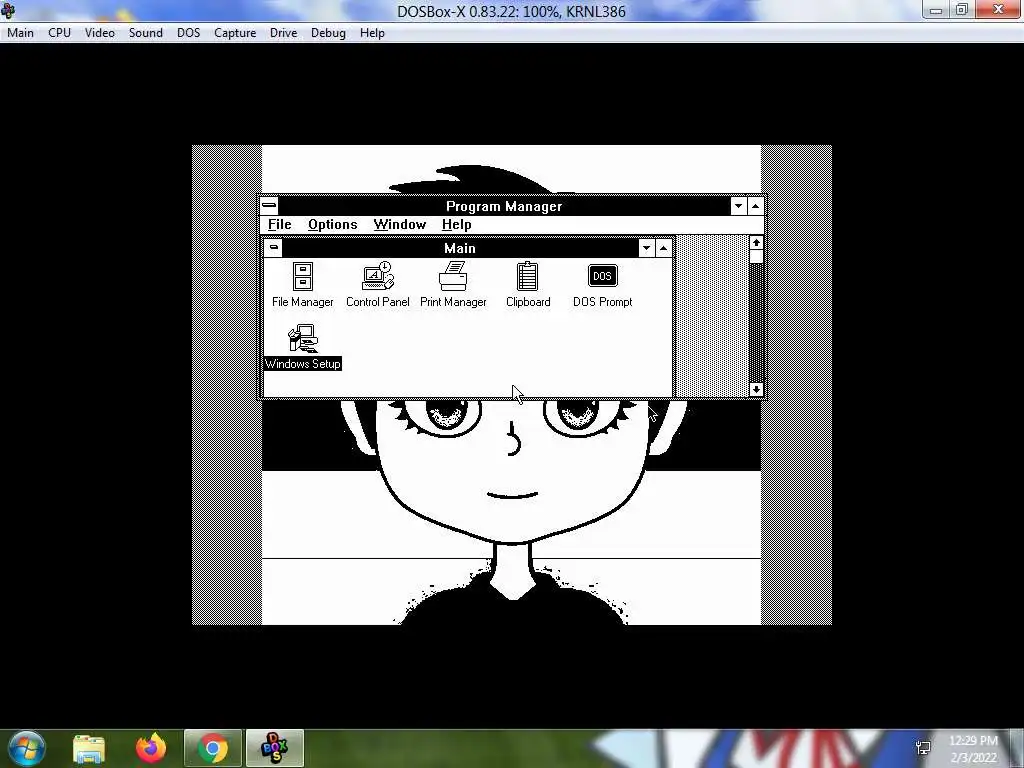Image resolution: width=1024 pixels, height=768 pixels.
Task: Click the Windows Start orb
Action: tap(27, 748)
